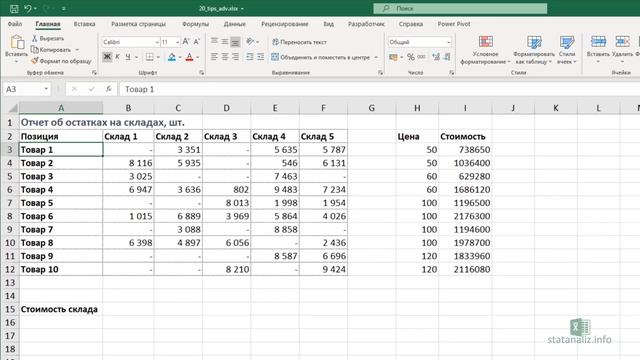The image size is (640, 360).
Task: Open the font color dropdown arrow
Action: point(198,58)
